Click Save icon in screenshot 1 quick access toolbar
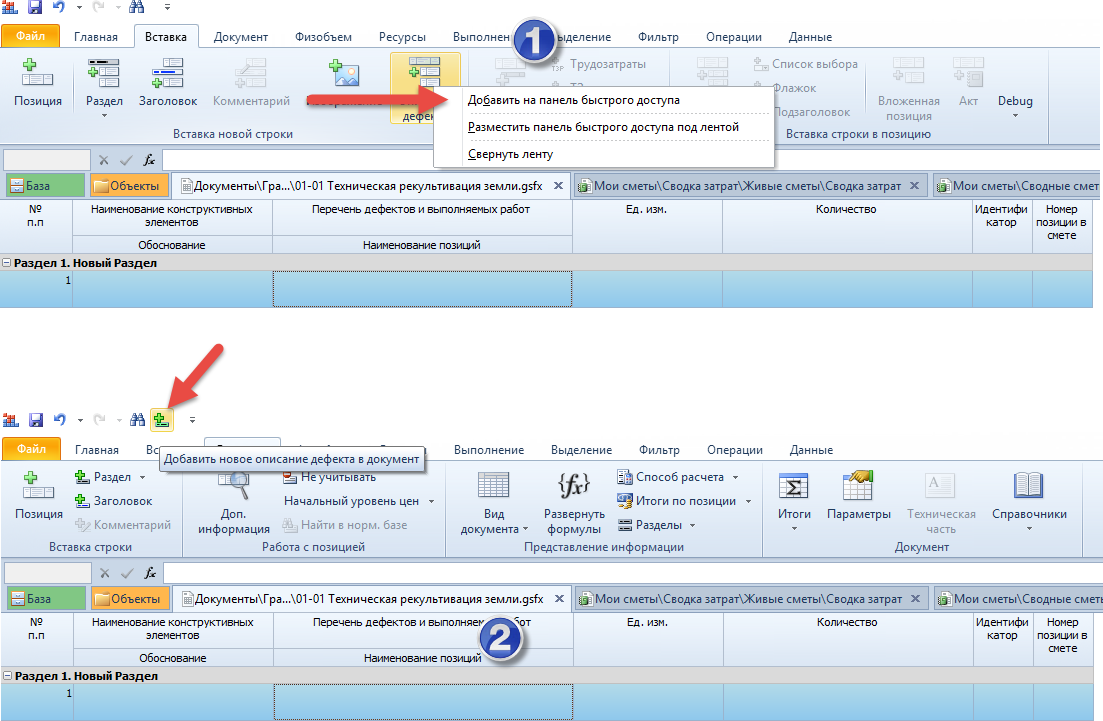This screenshot has width=1103, height=721. (34, 7)
